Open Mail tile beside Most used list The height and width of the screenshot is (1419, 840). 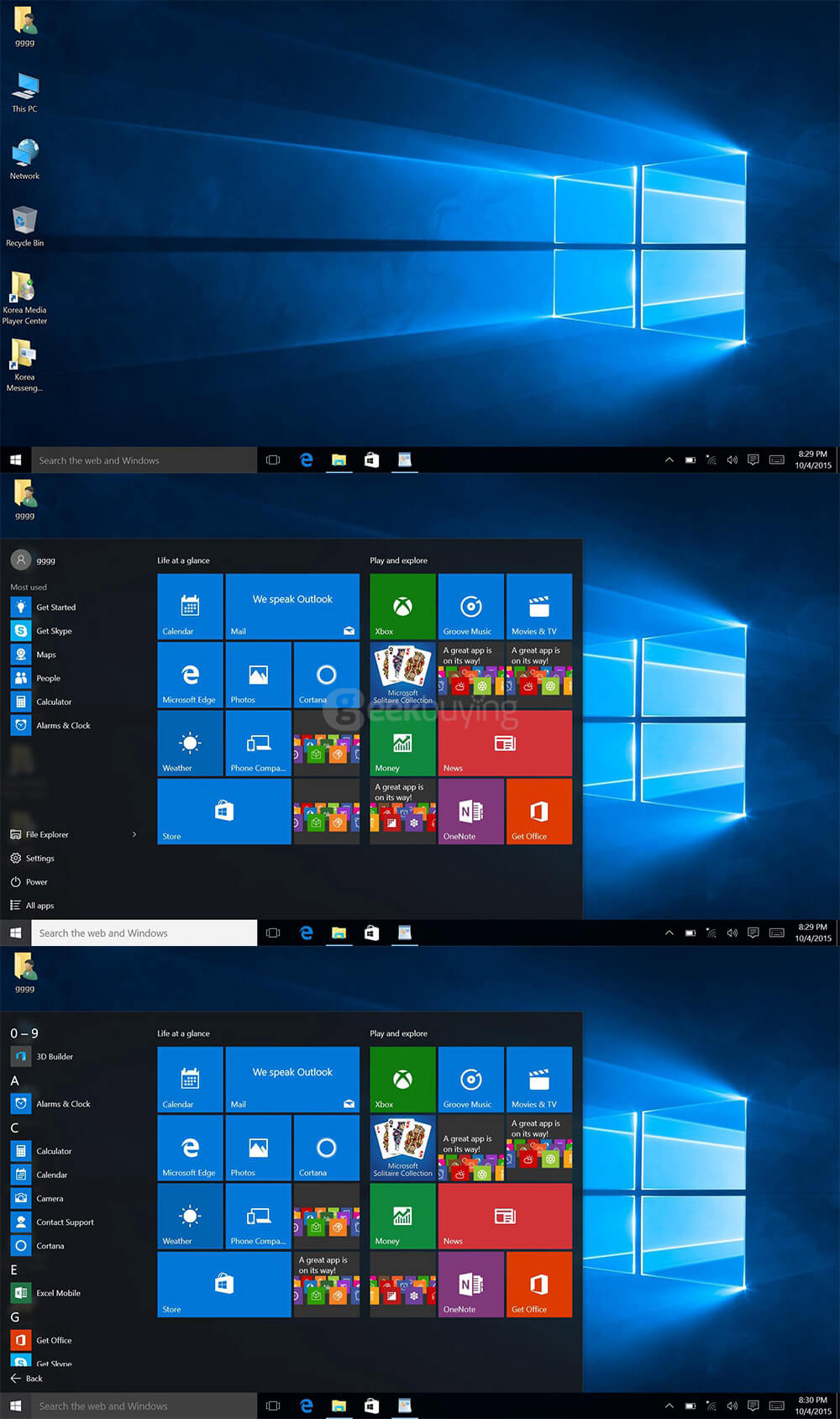click(x=292, y=606)
